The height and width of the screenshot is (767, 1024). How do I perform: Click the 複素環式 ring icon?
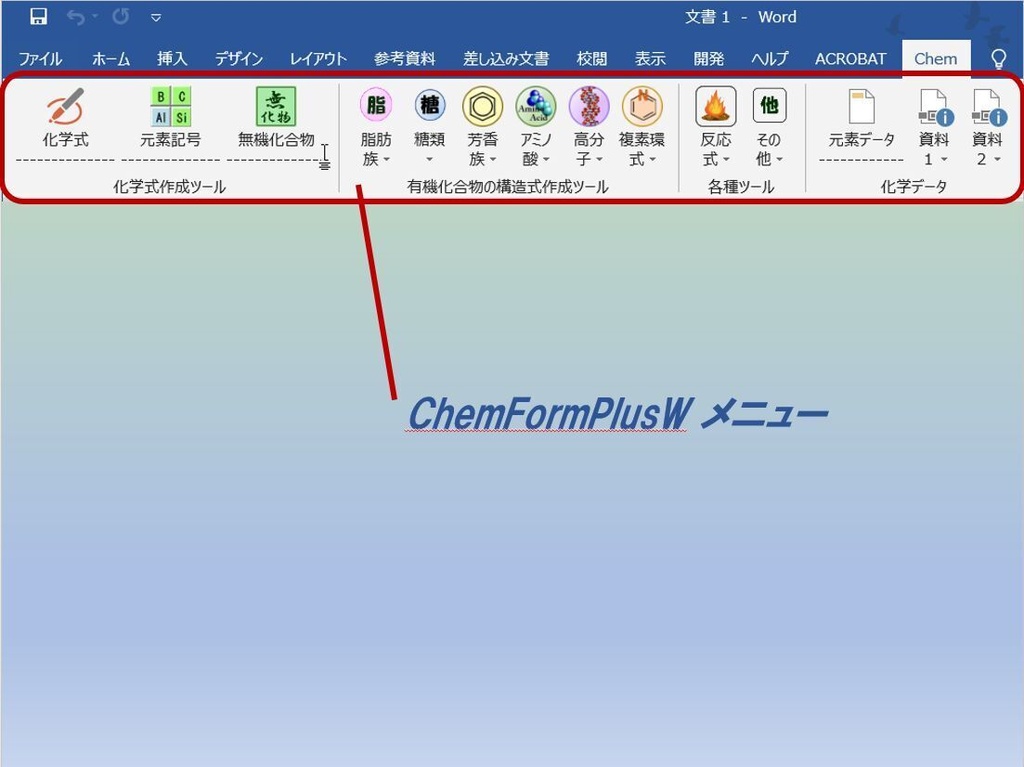[x=642, y=106]
